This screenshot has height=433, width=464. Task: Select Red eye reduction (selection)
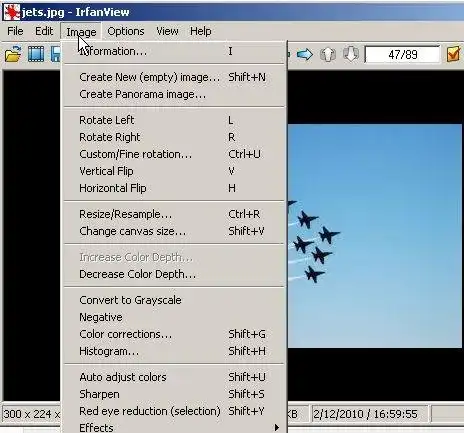tap(175, 411)
